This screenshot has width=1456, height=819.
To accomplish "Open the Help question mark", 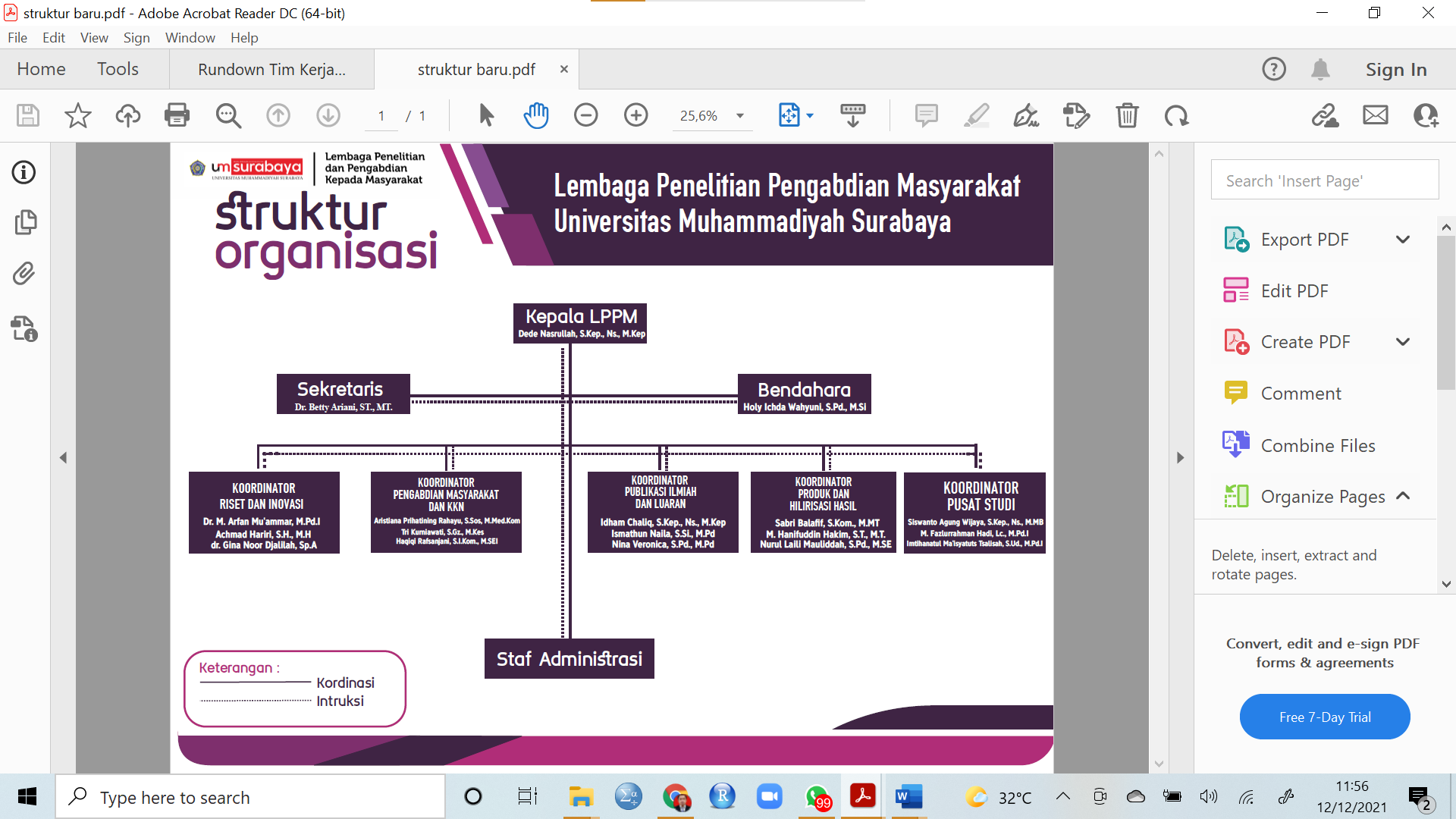I will point(1274,69).
